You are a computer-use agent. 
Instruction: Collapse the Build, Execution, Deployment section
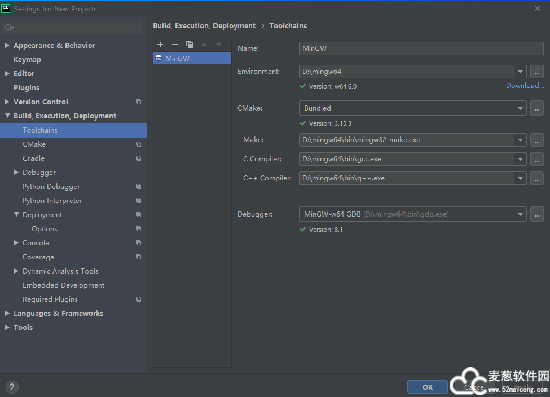tap(7, 115)
